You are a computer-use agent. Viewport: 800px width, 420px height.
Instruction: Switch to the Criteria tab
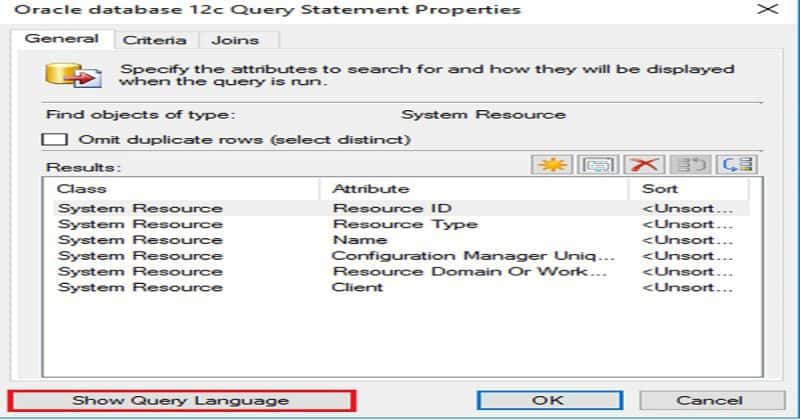(154, 40)
